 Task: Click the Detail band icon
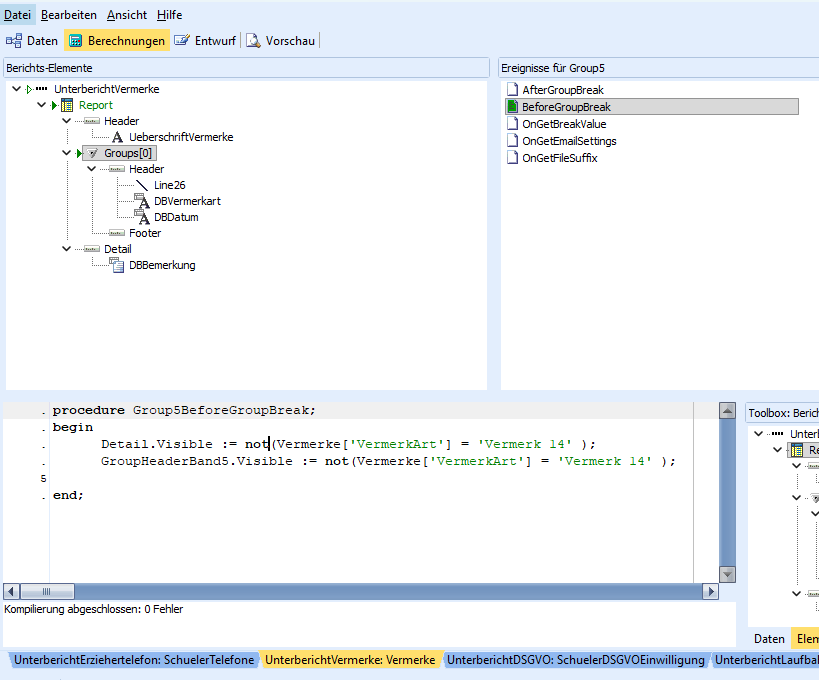(92, 249)
